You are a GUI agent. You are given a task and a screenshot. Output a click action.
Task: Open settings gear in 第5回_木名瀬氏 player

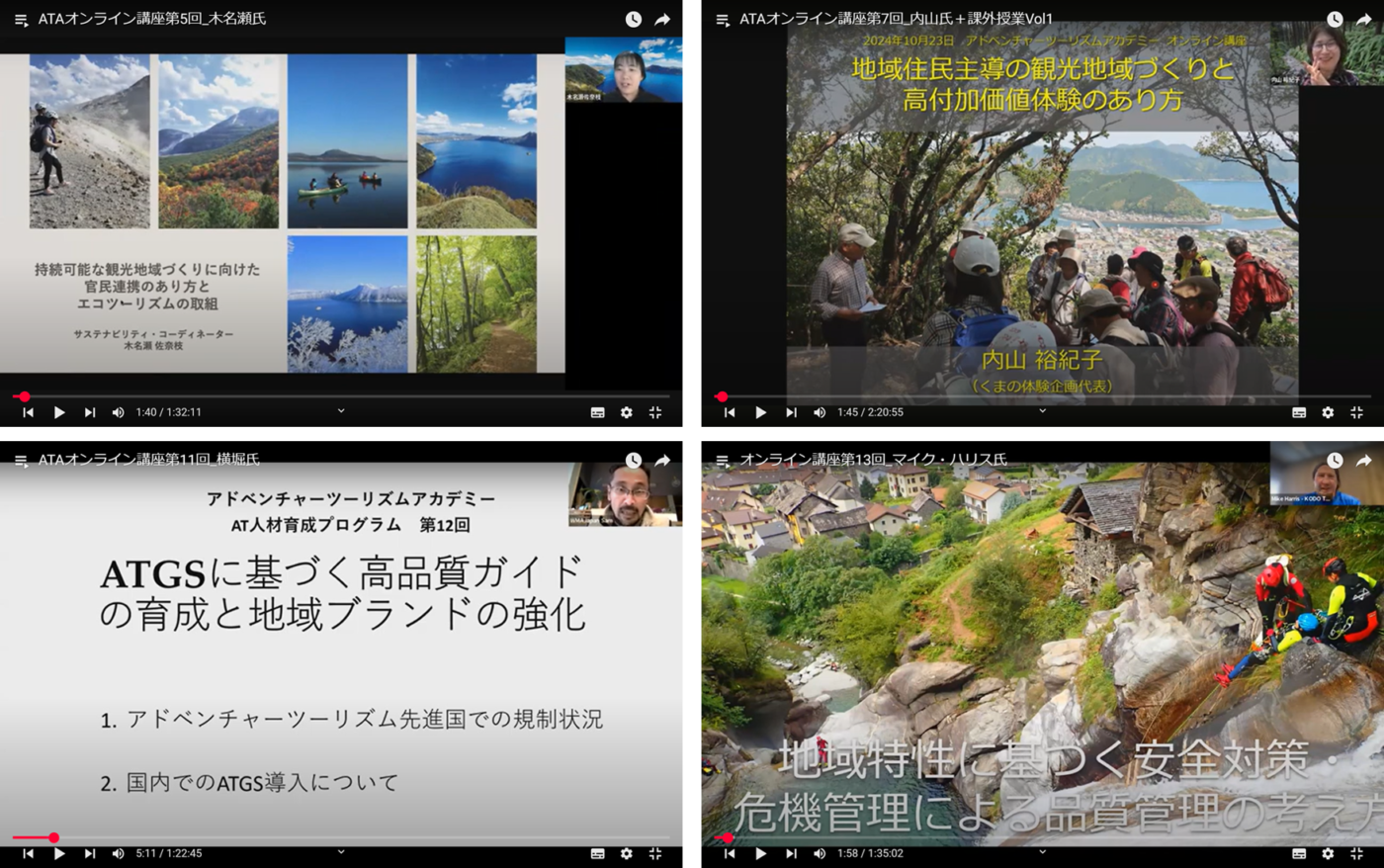coord(627,412)
